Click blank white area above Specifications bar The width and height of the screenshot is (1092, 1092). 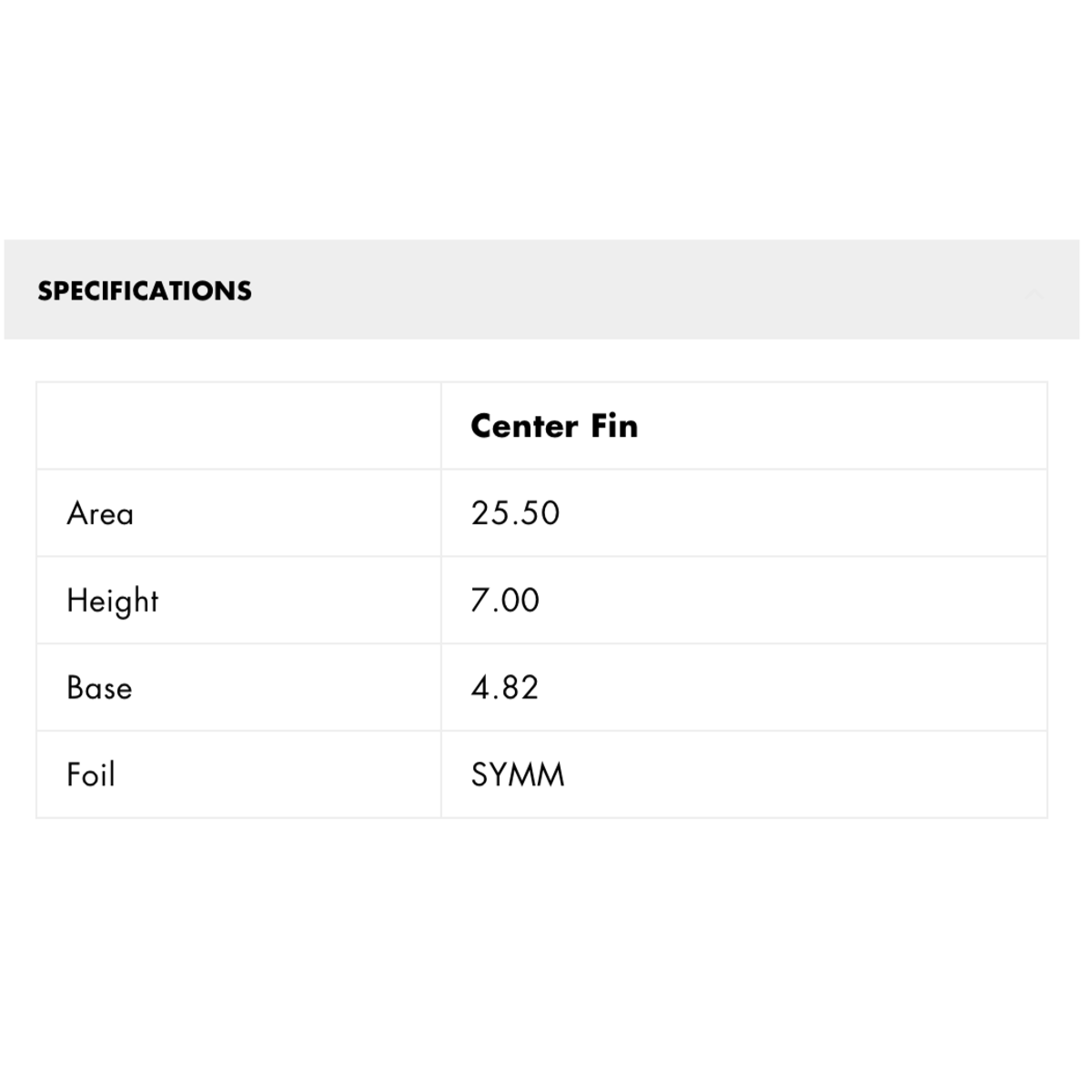pyautogui.click(x=546, y=118)
